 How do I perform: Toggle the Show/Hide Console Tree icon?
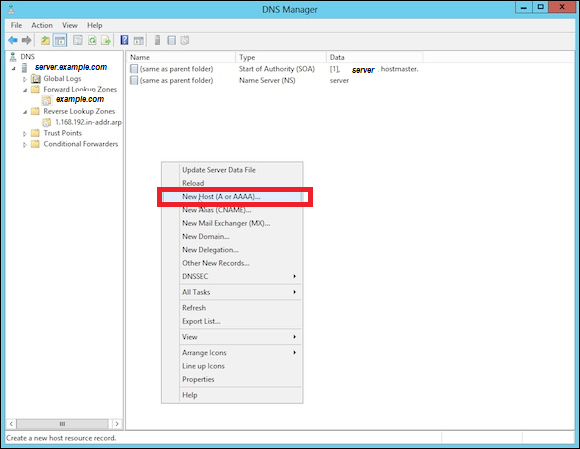[x=60, y=40]
